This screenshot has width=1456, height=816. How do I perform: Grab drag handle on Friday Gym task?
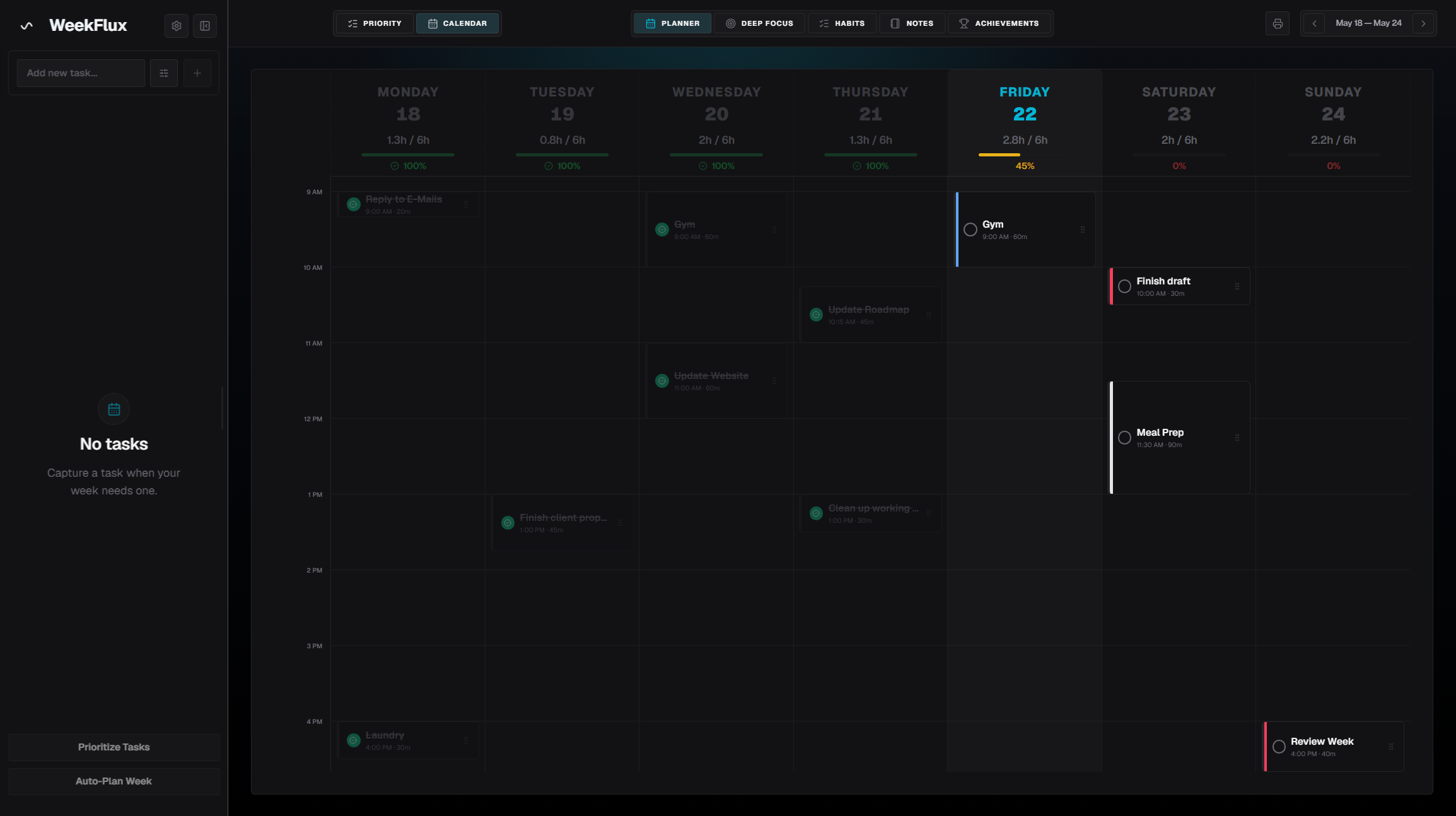tap(1083, 230)
